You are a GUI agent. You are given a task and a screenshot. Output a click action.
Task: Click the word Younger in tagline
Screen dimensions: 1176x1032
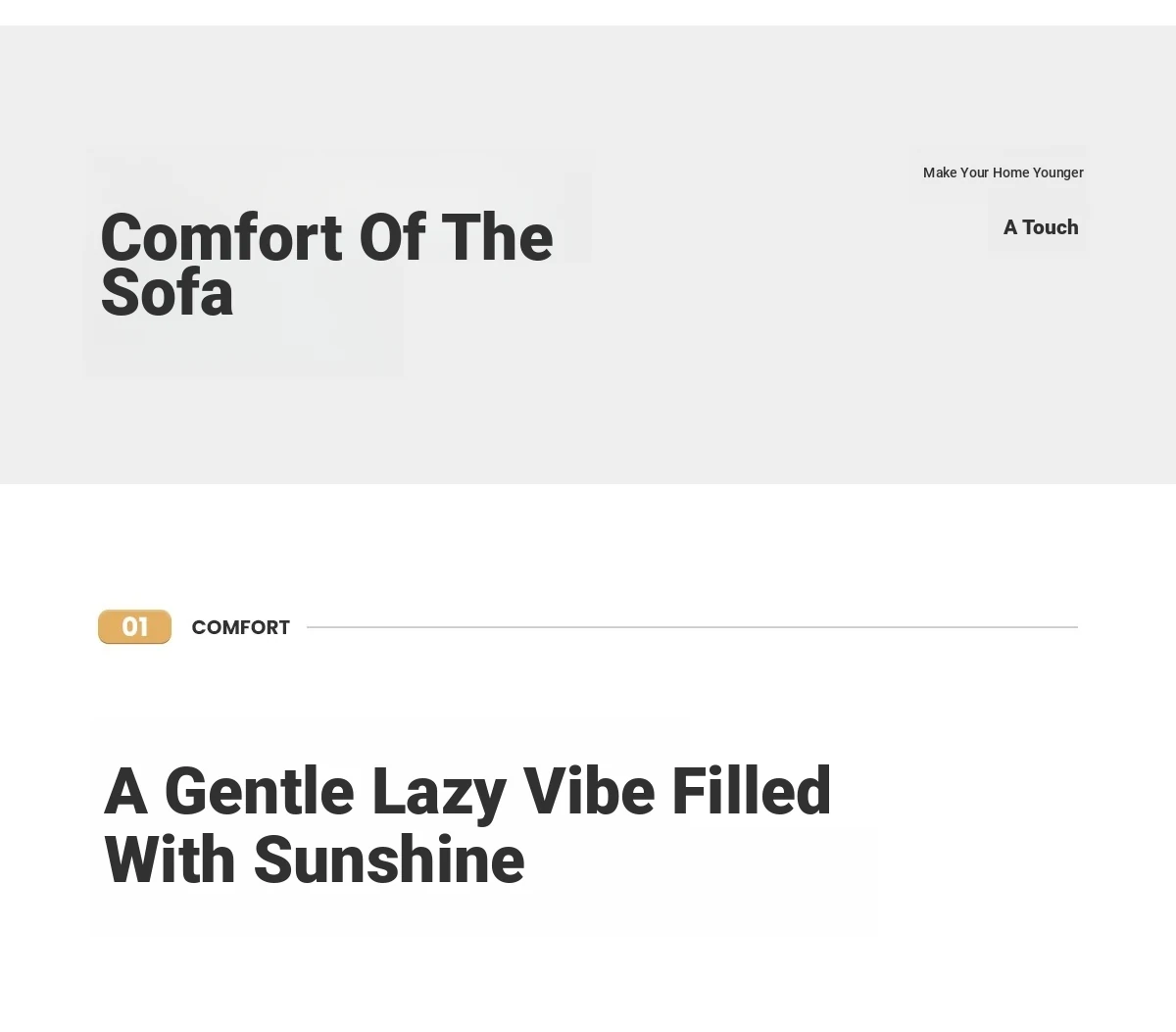pos(1057,172)
